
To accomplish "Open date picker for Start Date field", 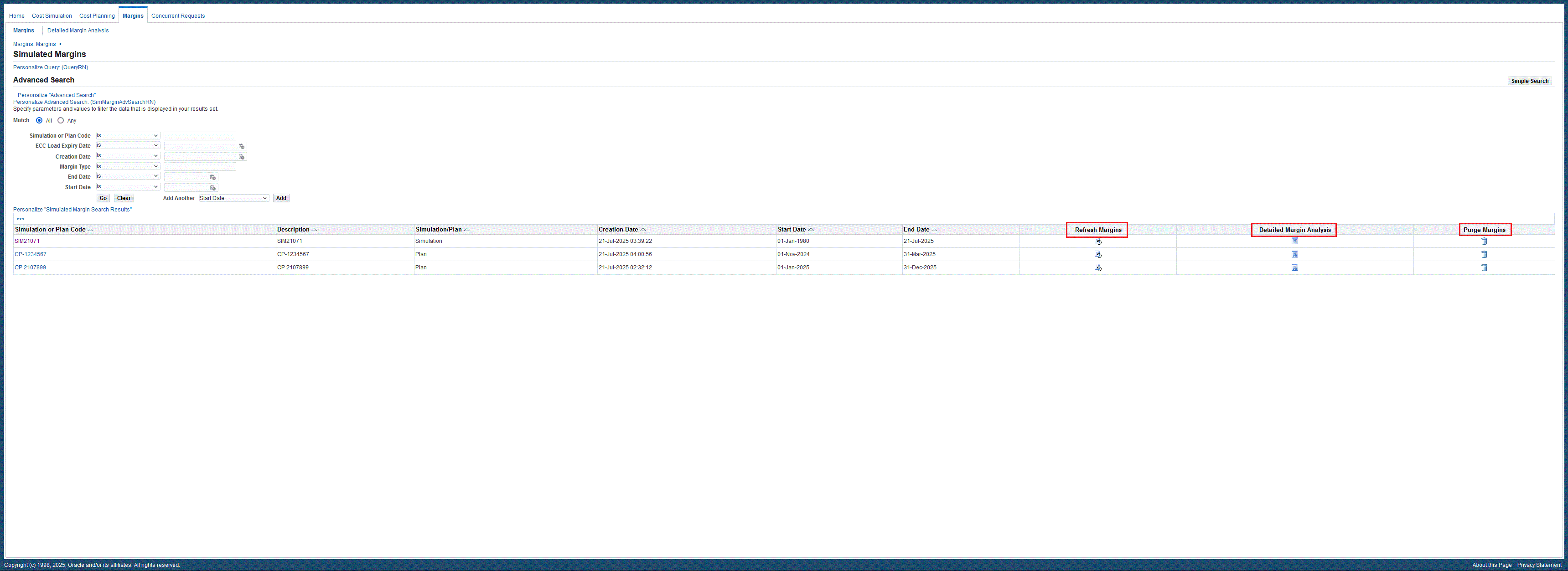I will [213, 188].
